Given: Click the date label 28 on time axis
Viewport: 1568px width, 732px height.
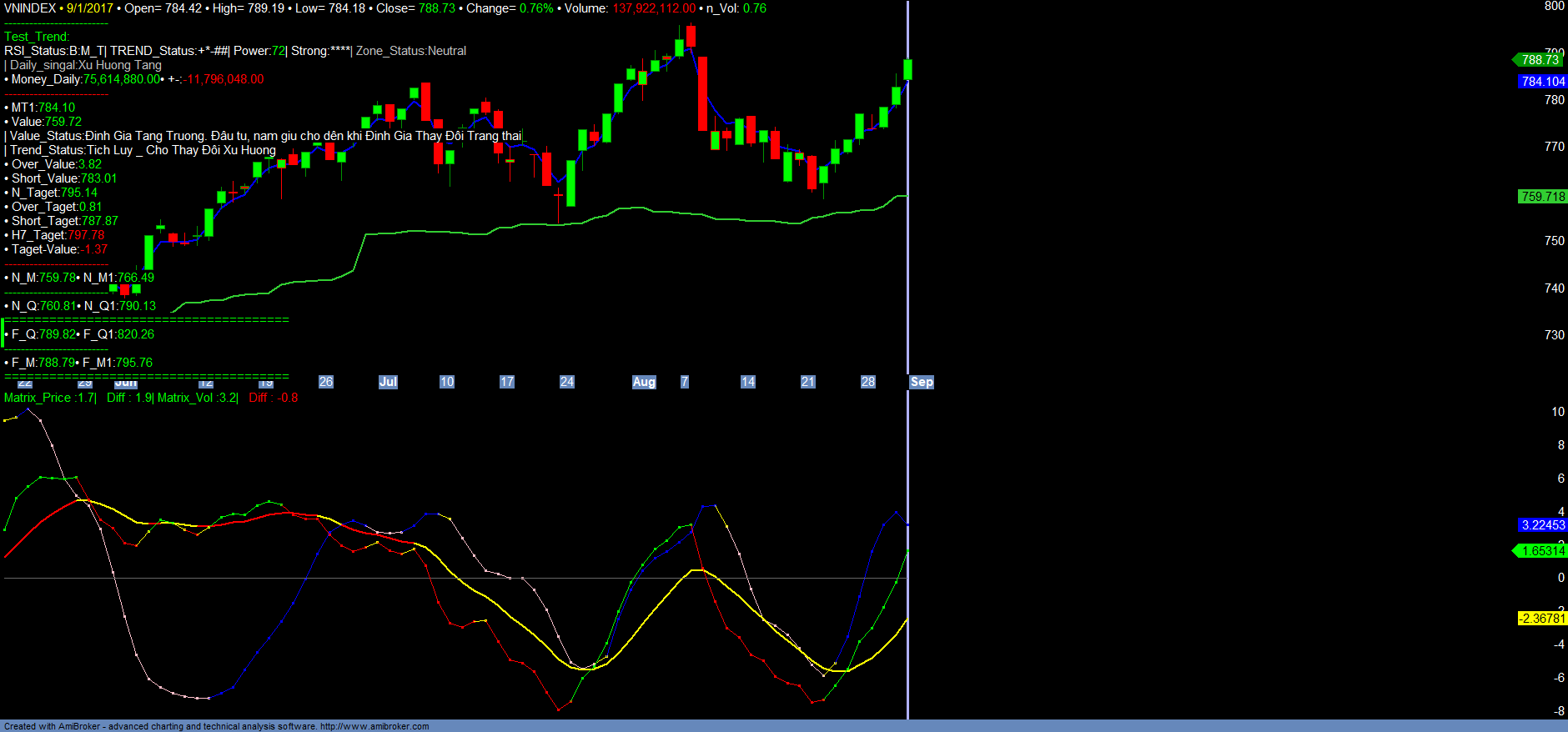Looking at the screenshot, I should click(868, 382).
